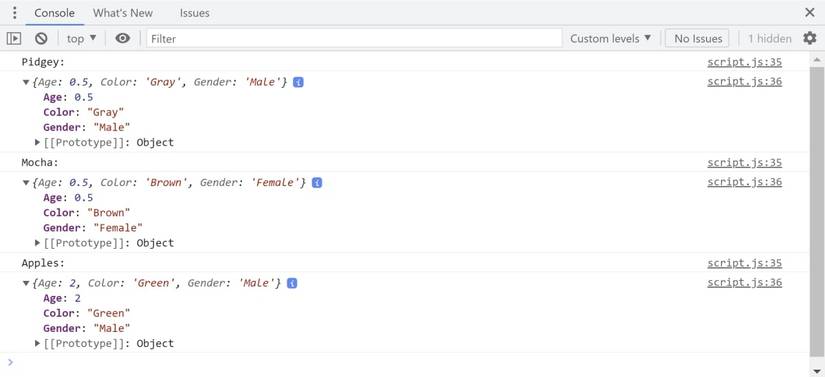Toggle the live expression eye icon
The image size is (825, 377).
coord(123,38)
